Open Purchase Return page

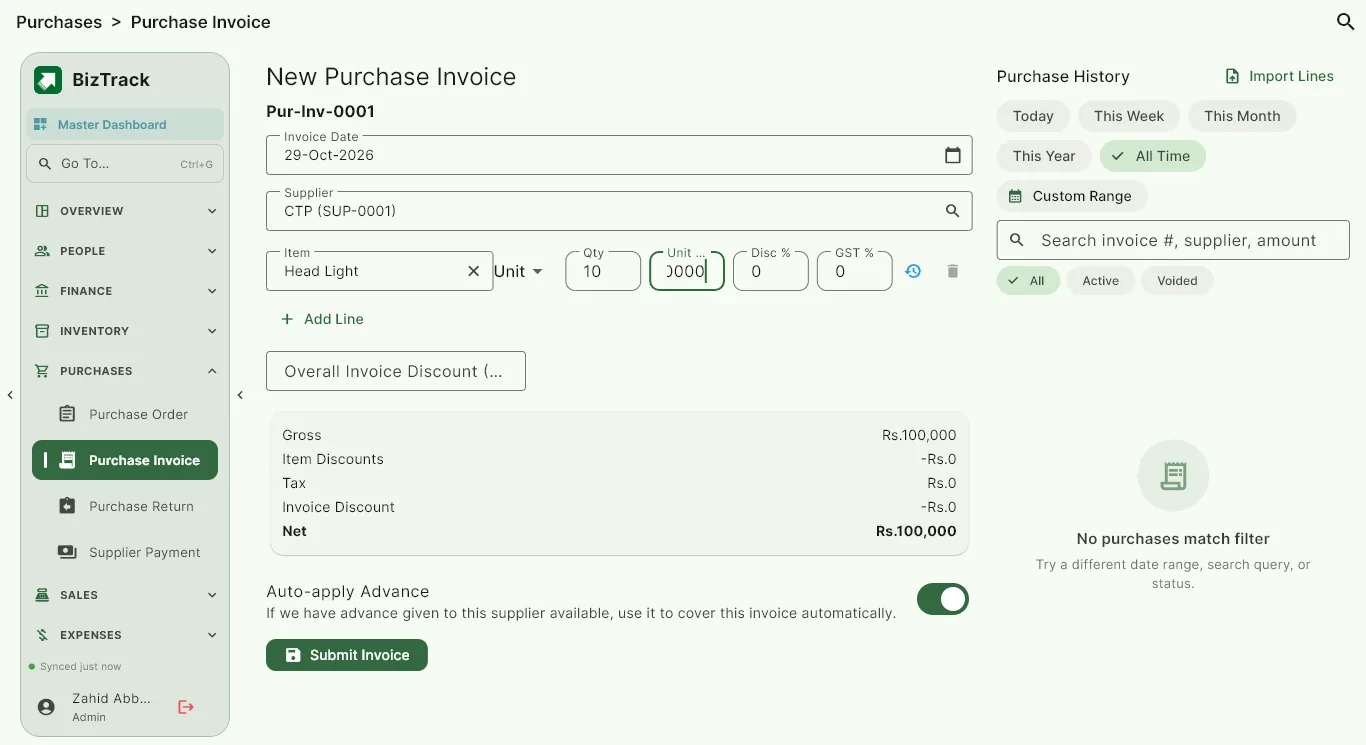click(x=125, y=506)
